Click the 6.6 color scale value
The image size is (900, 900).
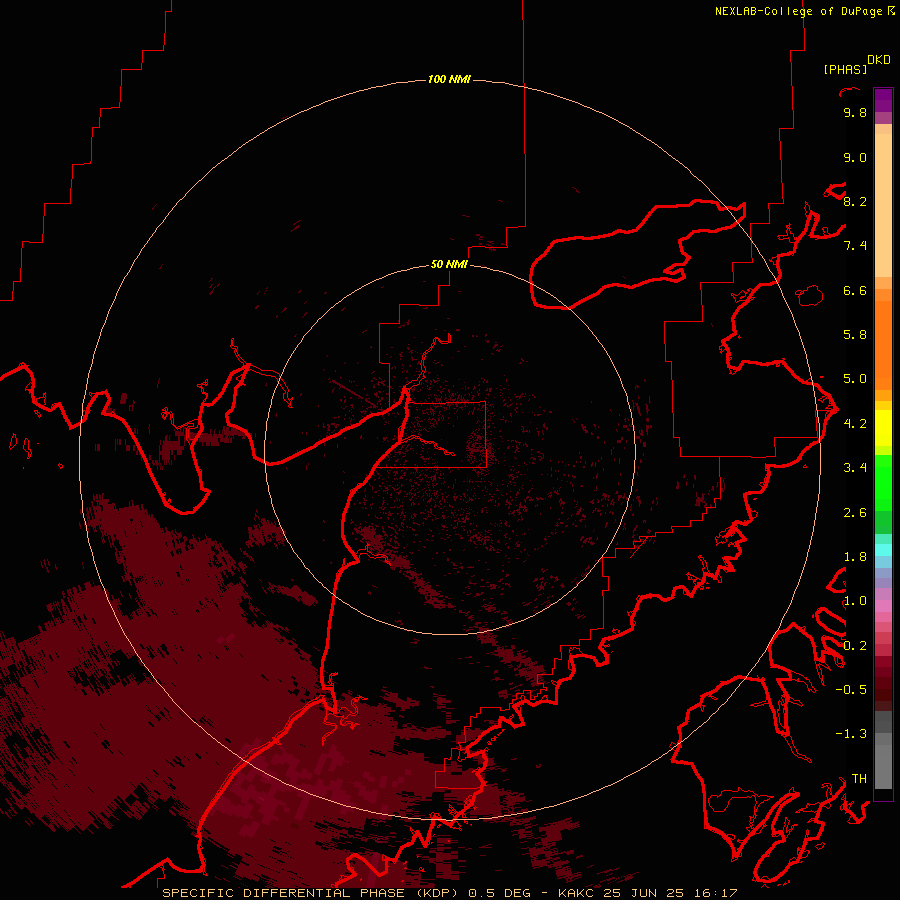point(855,290)
